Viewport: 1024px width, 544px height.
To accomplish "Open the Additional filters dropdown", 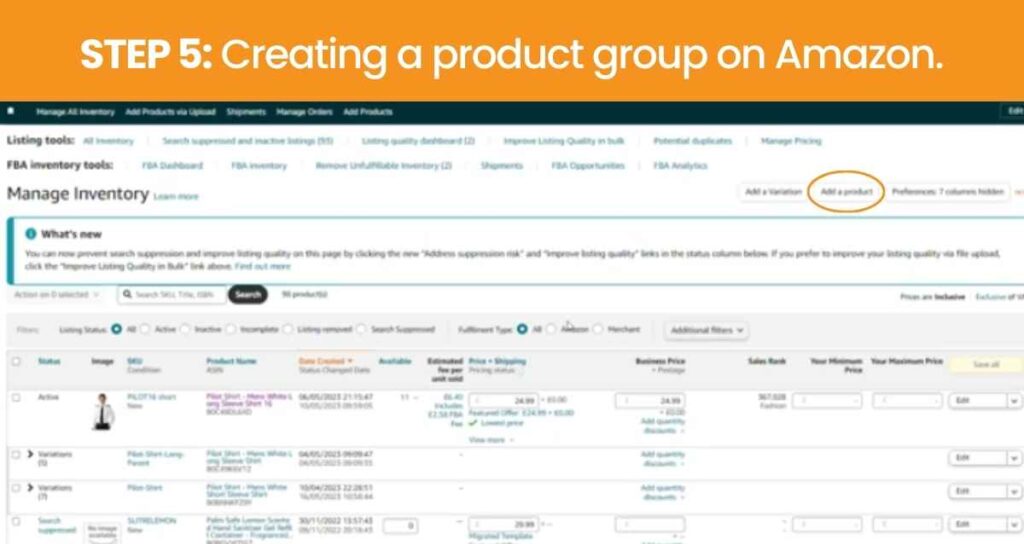I will click(x=707, y=330).
